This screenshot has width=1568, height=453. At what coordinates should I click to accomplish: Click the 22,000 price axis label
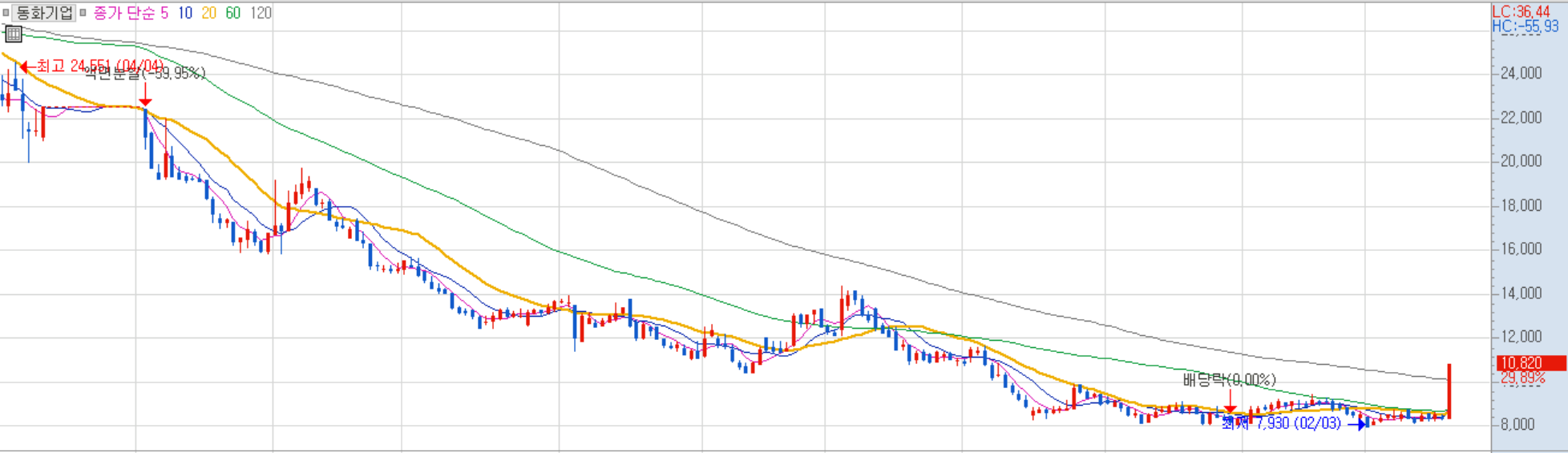(x=1521, y=117)
